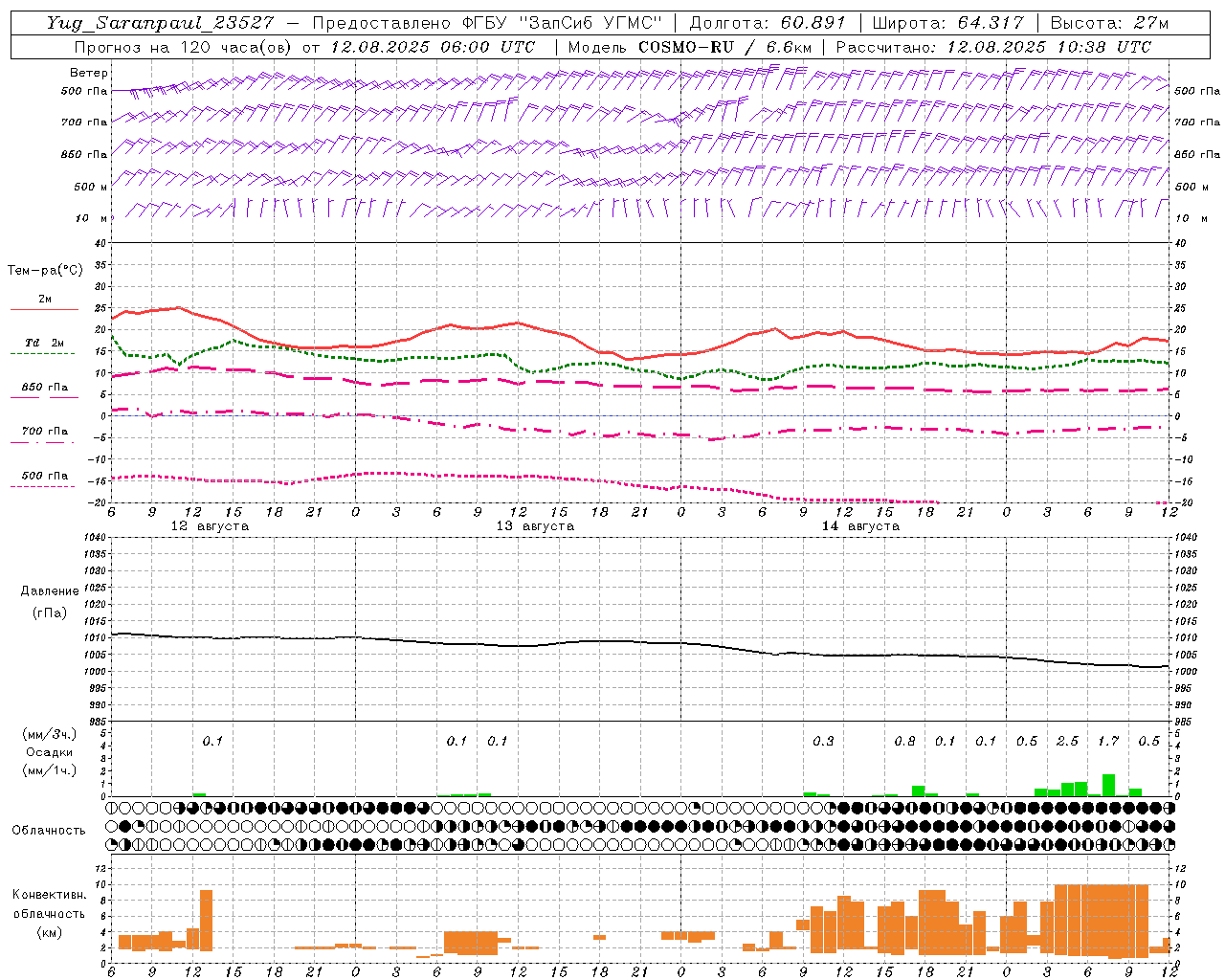Click the Конвективн. convective cloud label
The height and width of the screenshot is (980, 1225).
[x=49, y=895]
